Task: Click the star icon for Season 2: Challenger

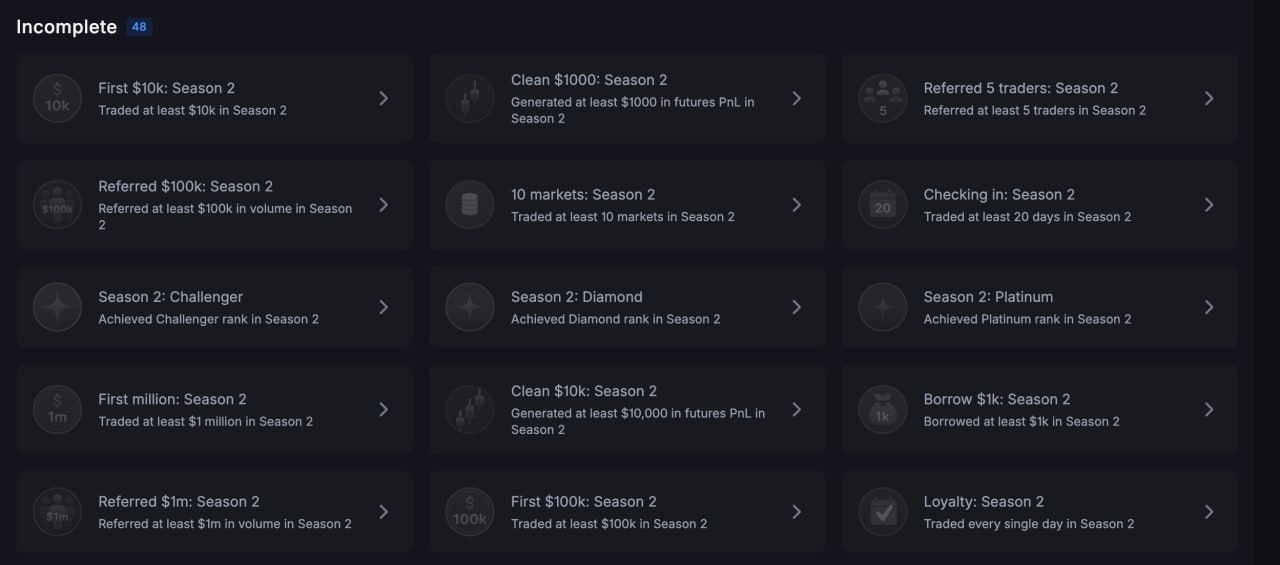Action: [x=57, y=307]
